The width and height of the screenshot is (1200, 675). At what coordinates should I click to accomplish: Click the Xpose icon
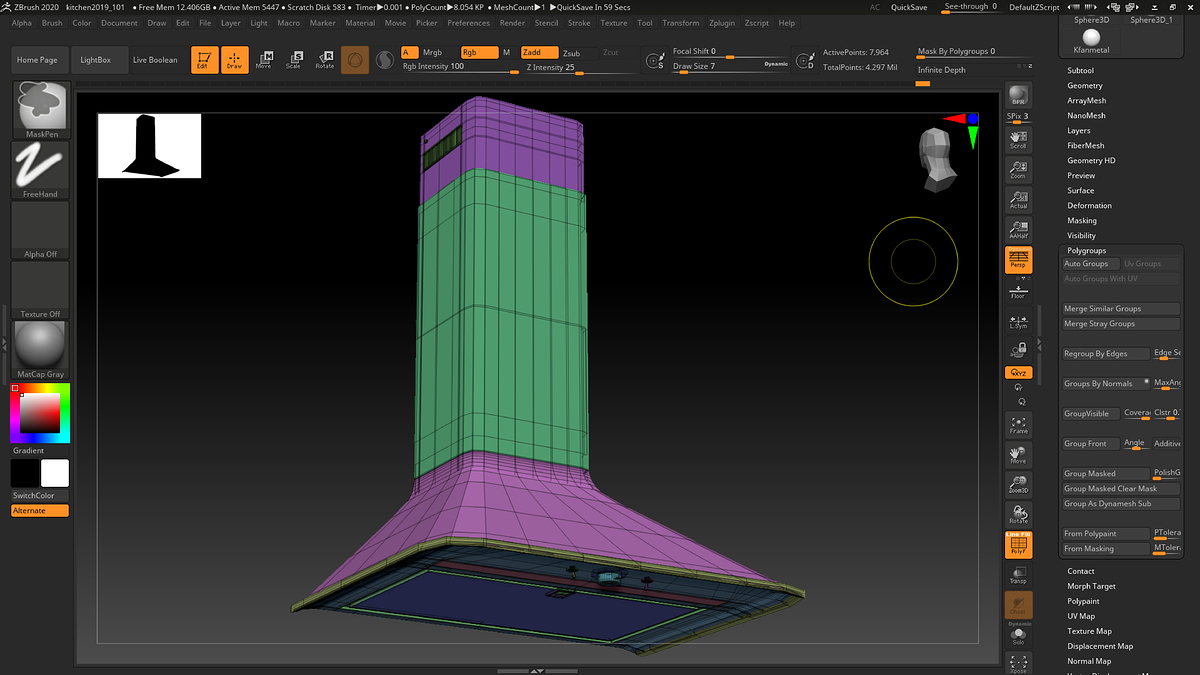pyautogui.click(x=1018, y=663)
